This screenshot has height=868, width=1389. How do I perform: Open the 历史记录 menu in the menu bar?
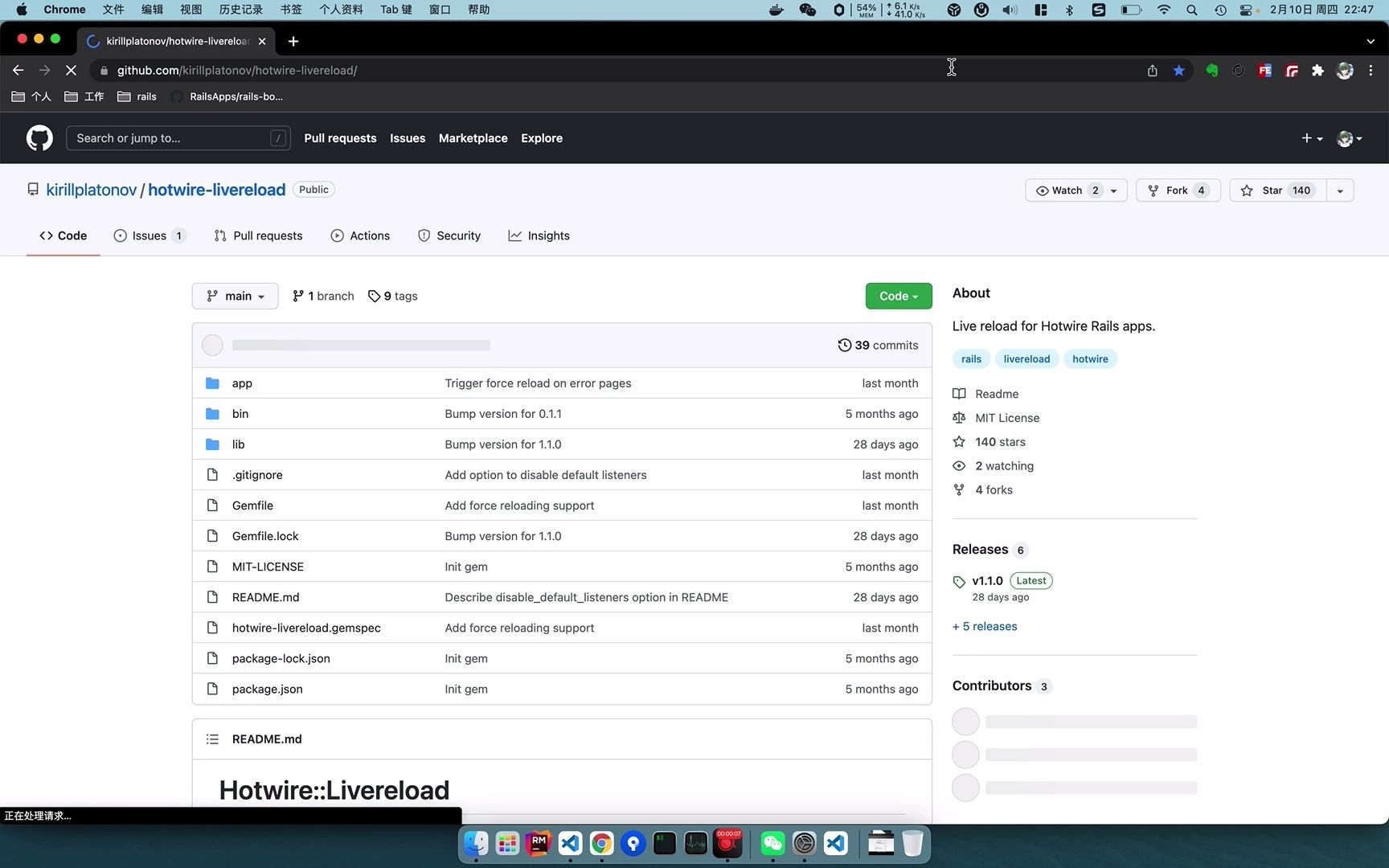(240, 10)
